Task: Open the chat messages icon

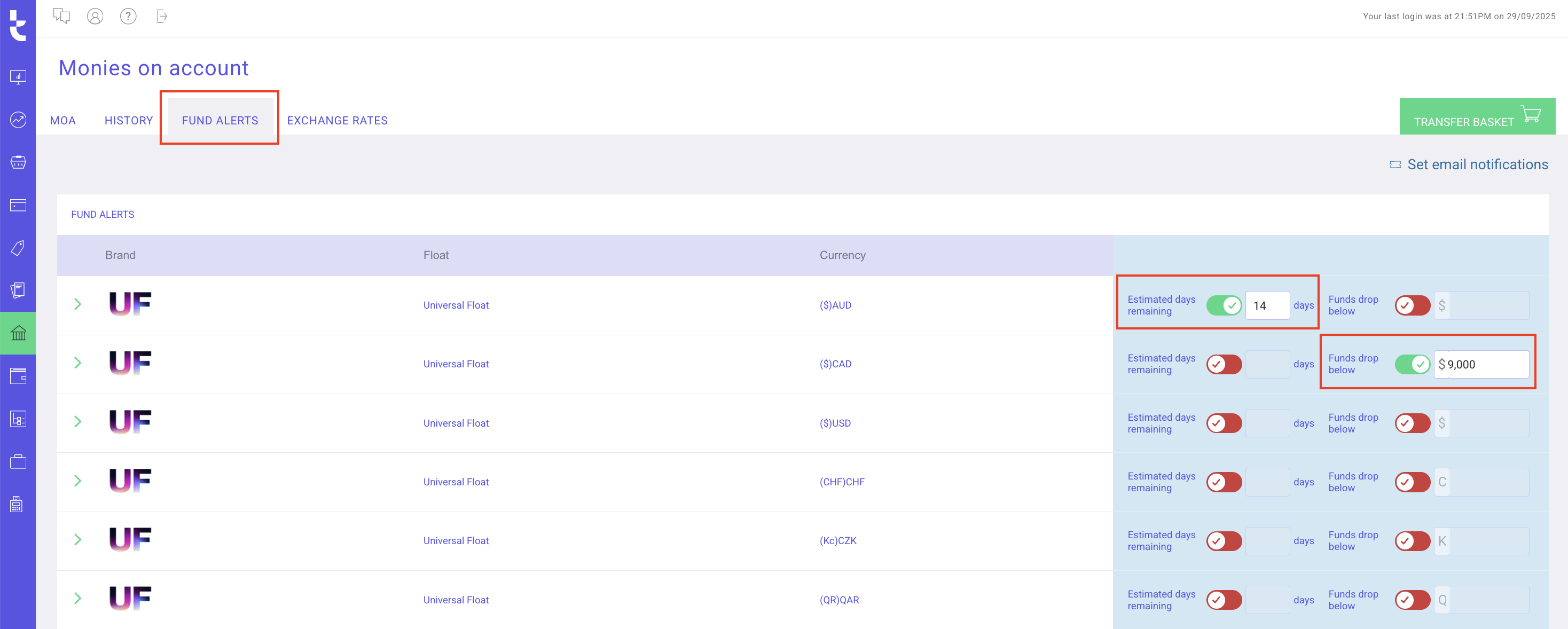Action: [x=61, y=17]
